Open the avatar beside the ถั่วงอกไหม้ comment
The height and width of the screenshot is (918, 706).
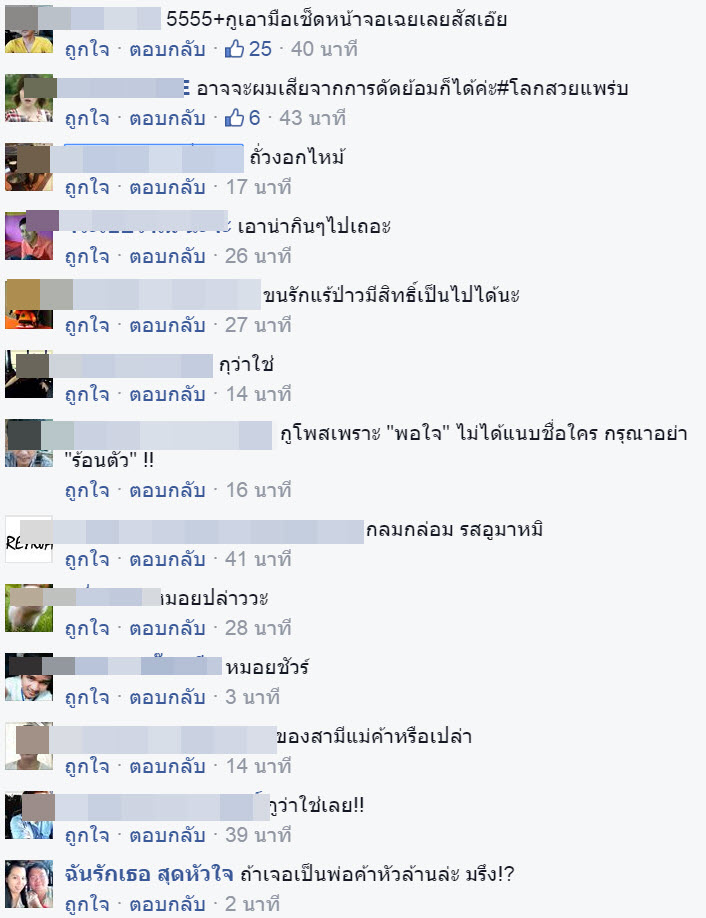[x=29, y=167]
